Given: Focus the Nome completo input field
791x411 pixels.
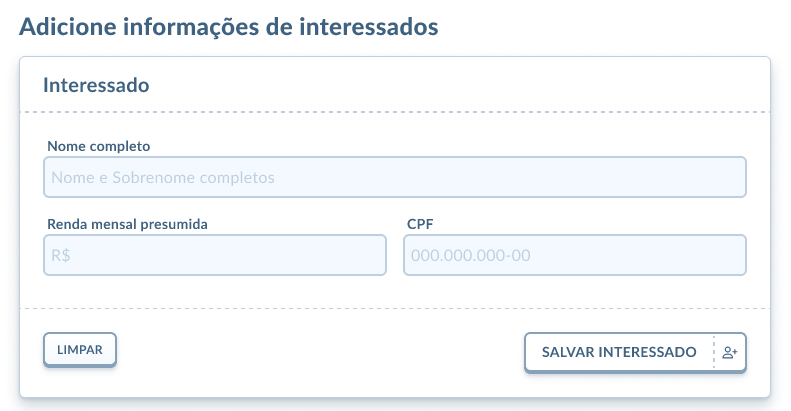Looking at the screenshot, I should pyautogui.click(x=395, y=177).
